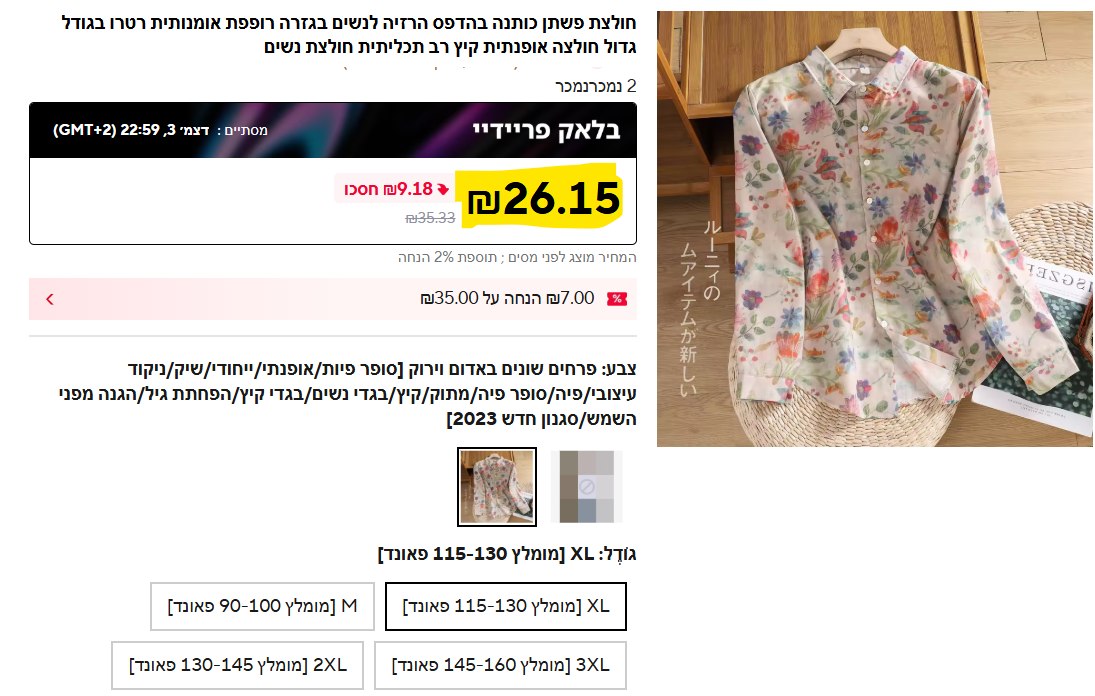Viewport: 1095px width, 696px height.
Task: Click the sale ending time label
Action: click(160, 130)
